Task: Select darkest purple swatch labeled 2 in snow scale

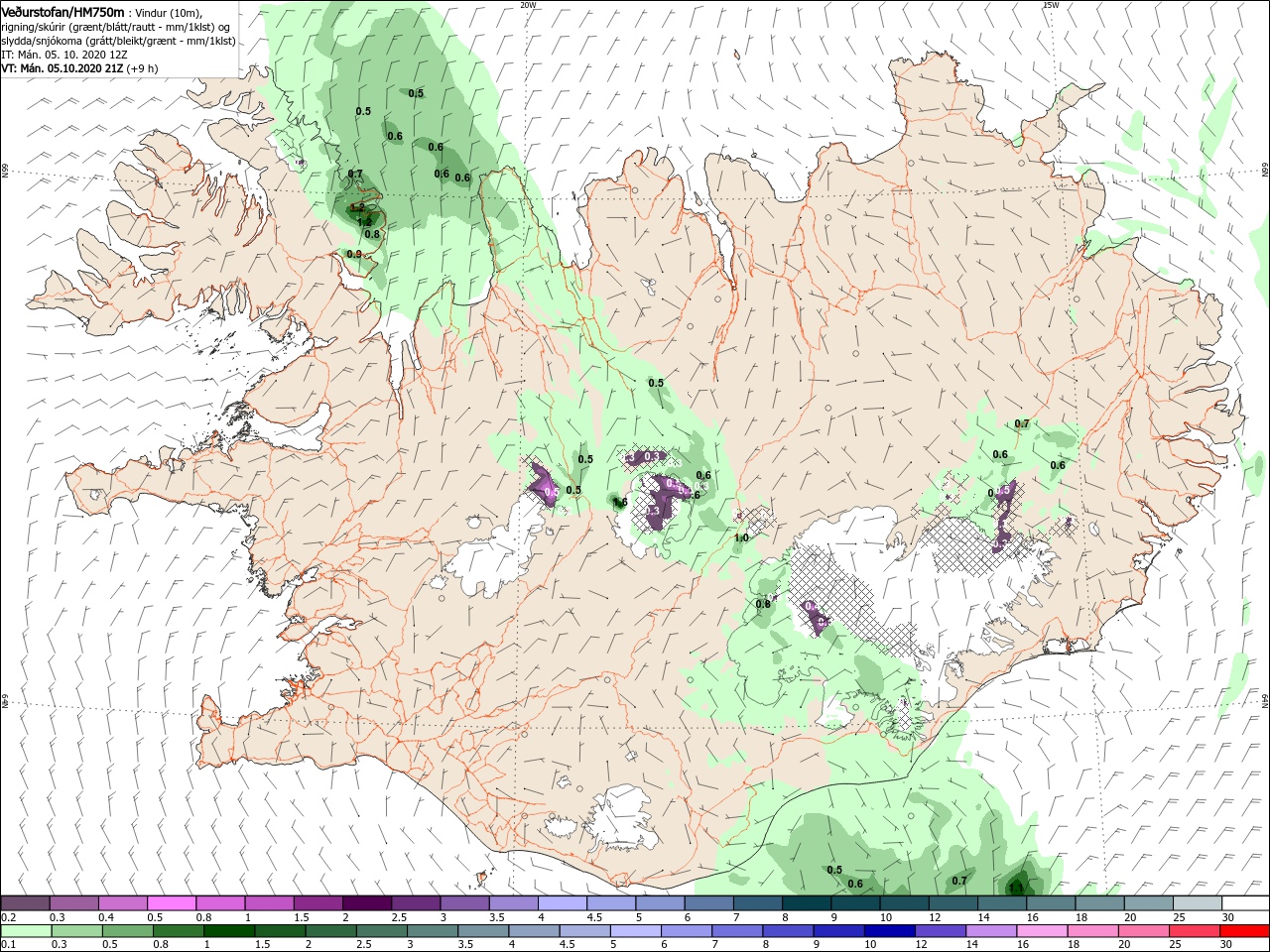Action: pyautogui.click(x=367, y=903)
